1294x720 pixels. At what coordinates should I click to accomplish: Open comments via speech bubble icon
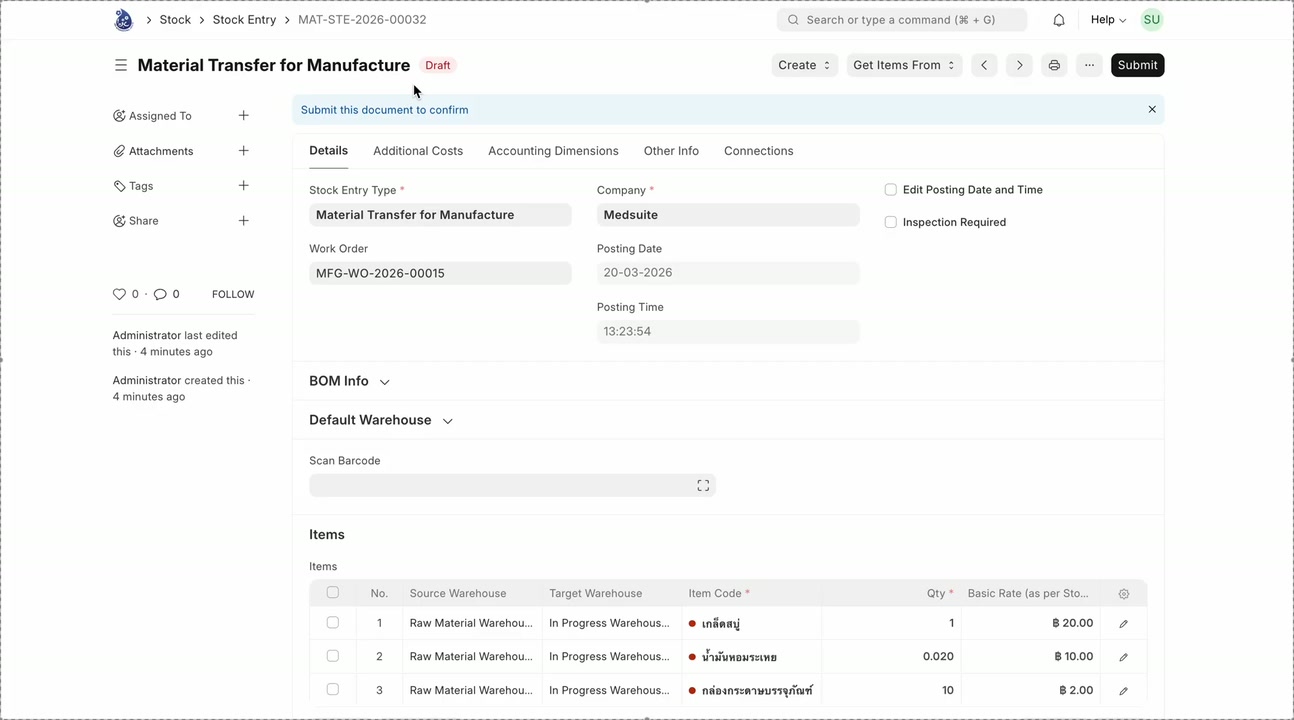[x=160, y=294]
